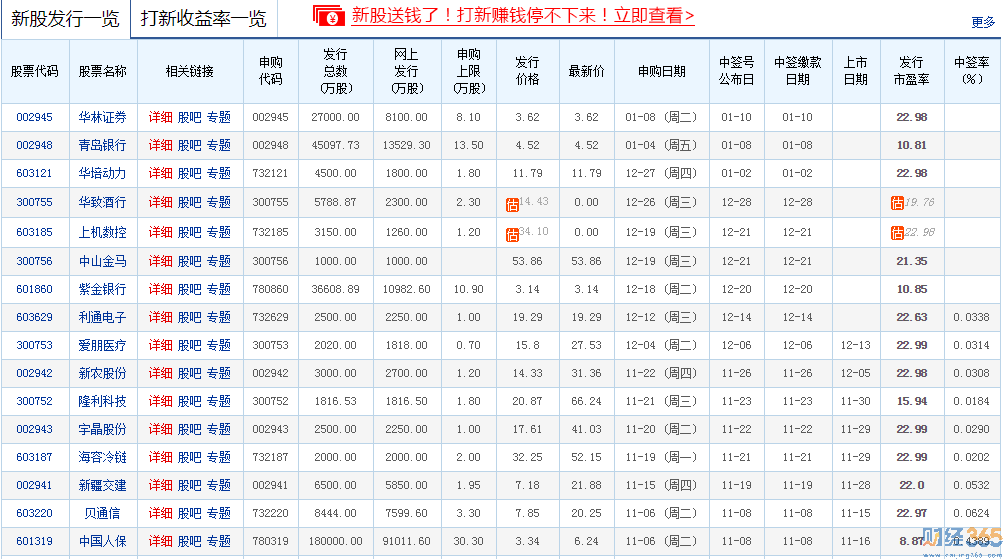Open 专题 for 爱朋医疗
The image size is (1003, 559).
click(x=219, y=345)
